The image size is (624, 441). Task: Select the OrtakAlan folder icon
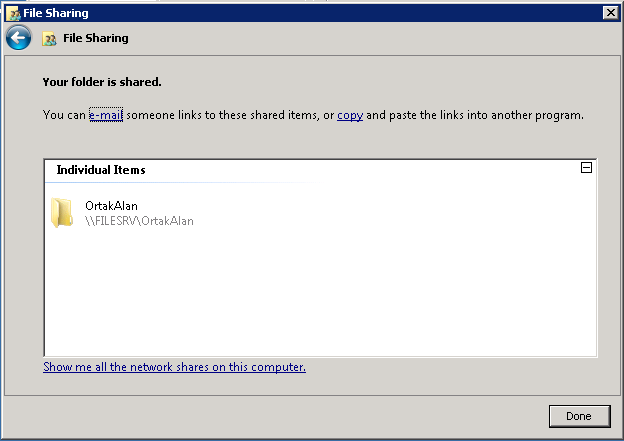[x=62, y=213]
